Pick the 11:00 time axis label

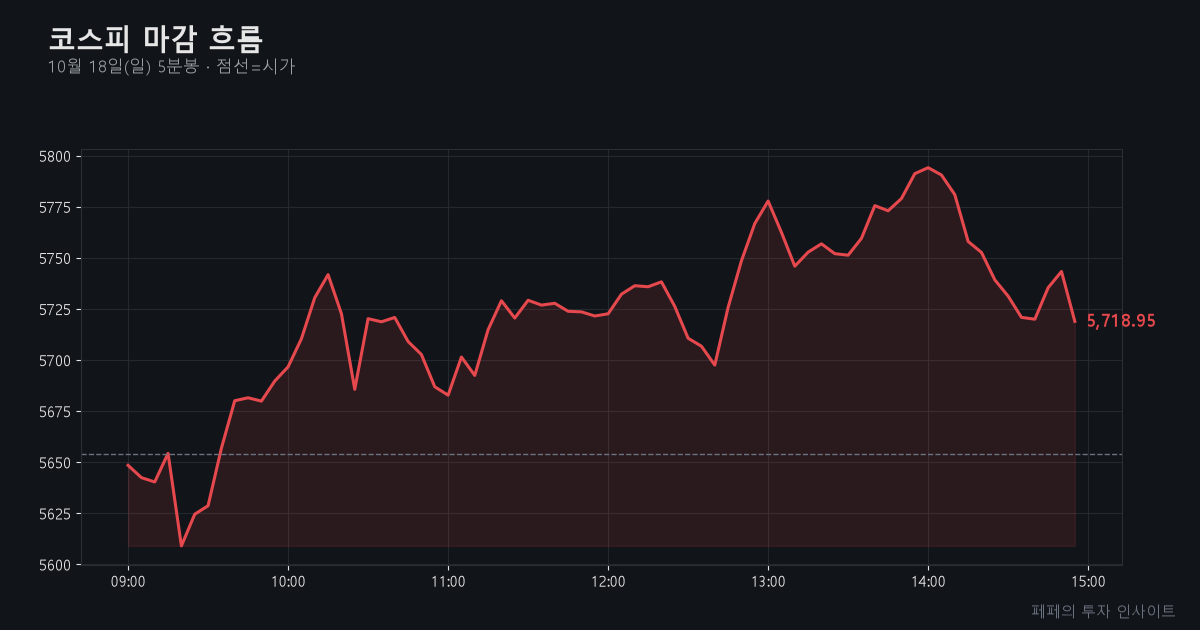point(448,581)
